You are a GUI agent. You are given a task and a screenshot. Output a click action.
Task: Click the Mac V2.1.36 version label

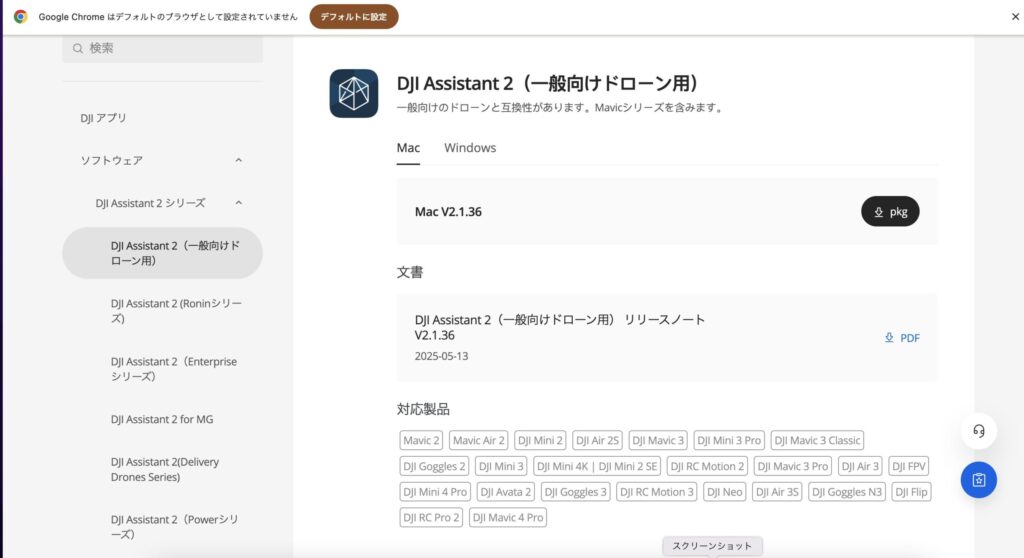pos(448,212)
